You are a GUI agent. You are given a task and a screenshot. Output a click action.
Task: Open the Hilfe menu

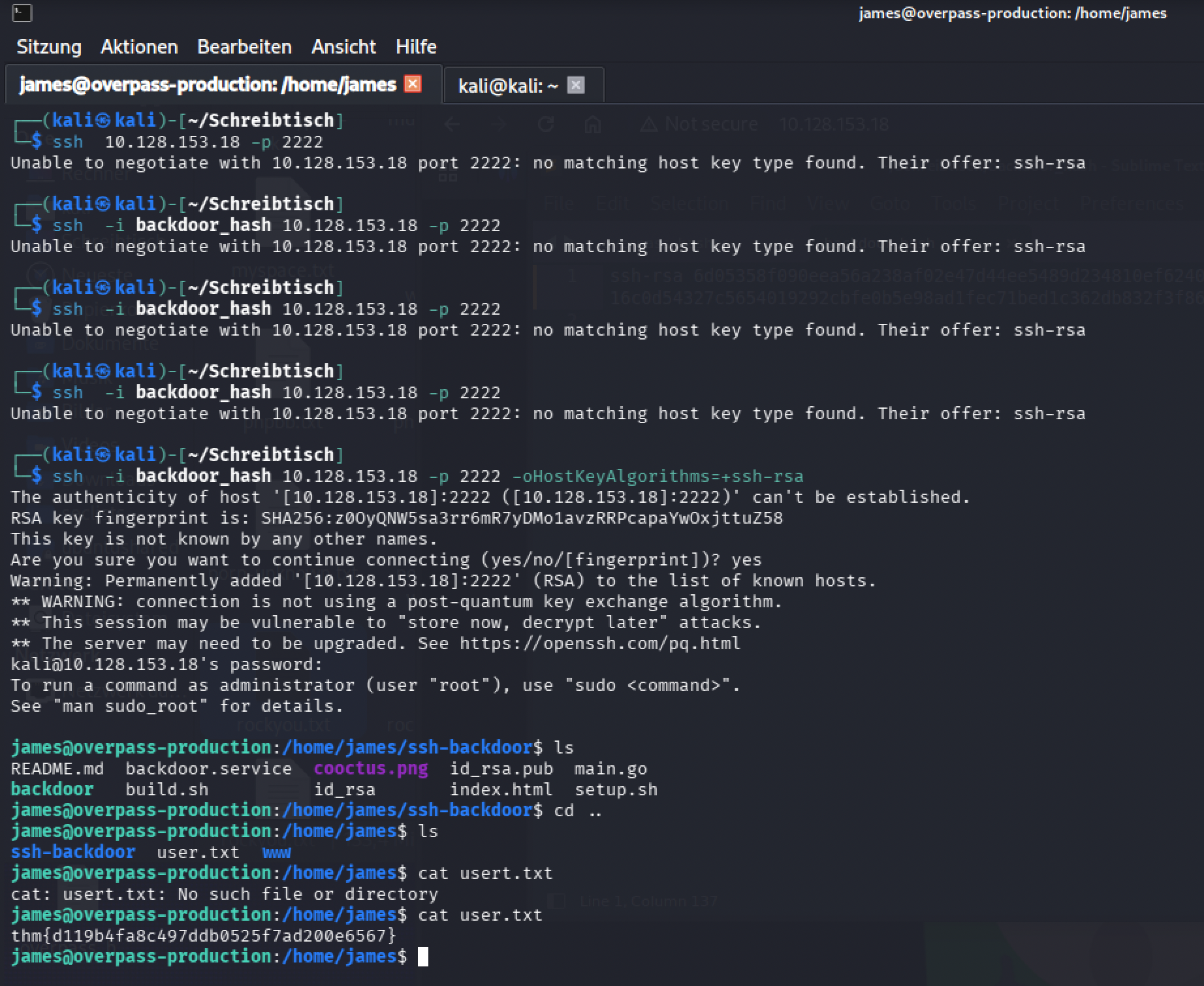(416, 47)
